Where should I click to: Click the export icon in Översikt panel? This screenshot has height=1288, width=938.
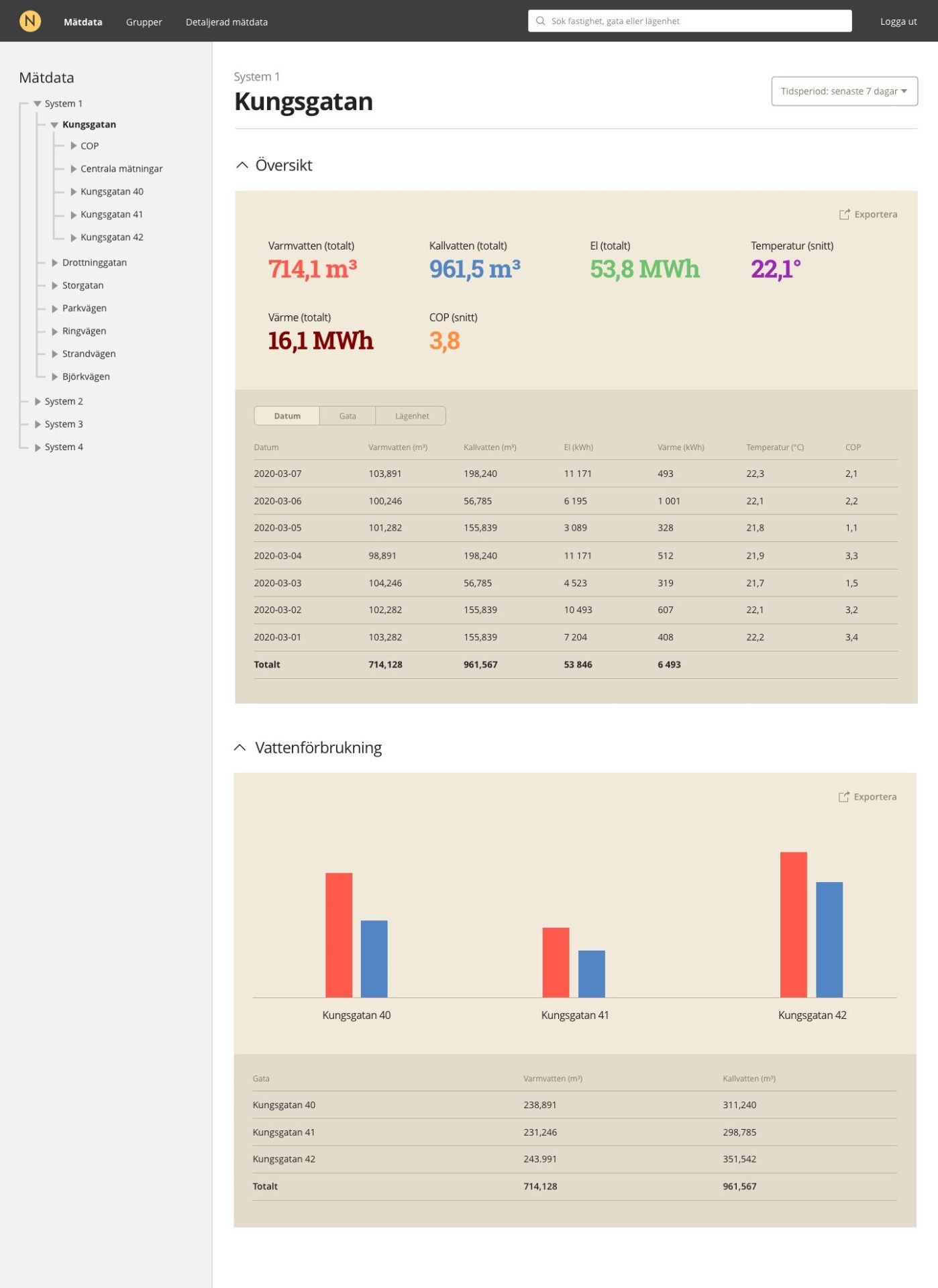[844, 215]
